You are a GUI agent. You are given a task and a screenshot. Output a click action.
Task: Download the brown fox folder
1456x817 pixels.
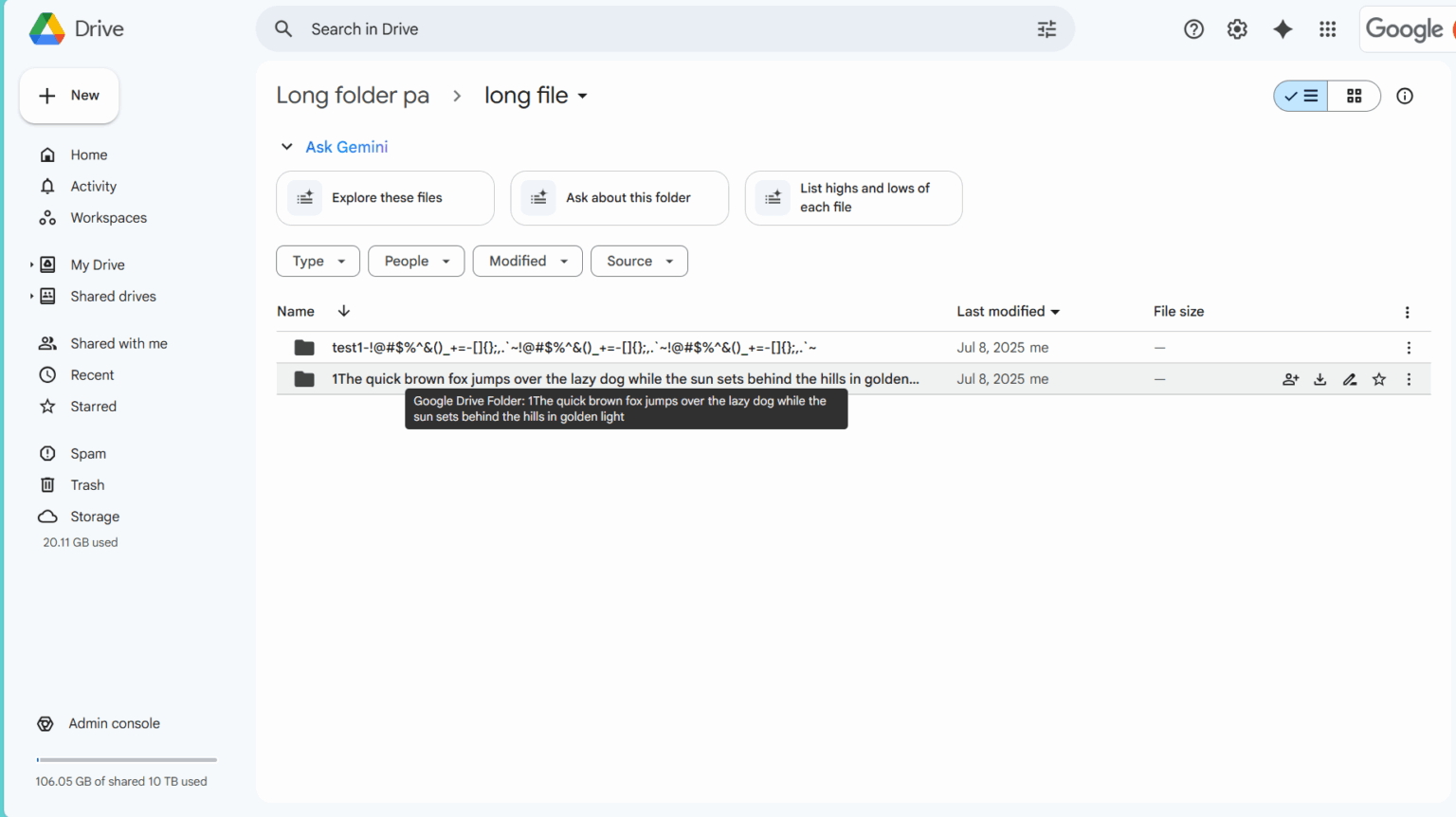coord(1319,378)
